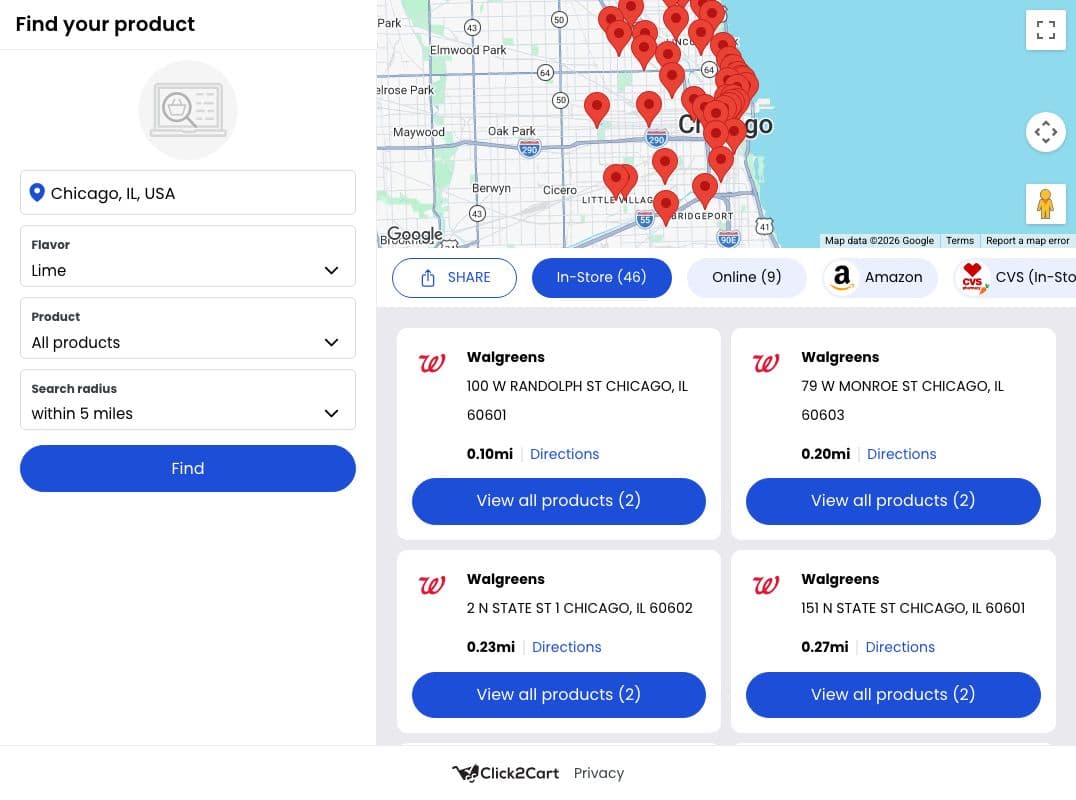Click the Amazon logo icon
The height and width of the screenshot is (800, 1076).
[x=841, y=277]
